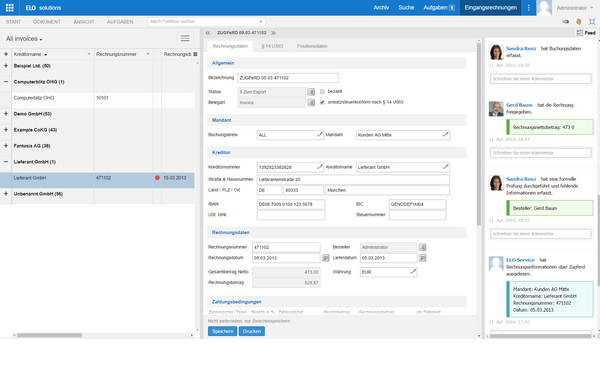Switch to the Rechnungsdaten tab
The width and height of the screenshot is (600, 375).
tap(230, 46)
